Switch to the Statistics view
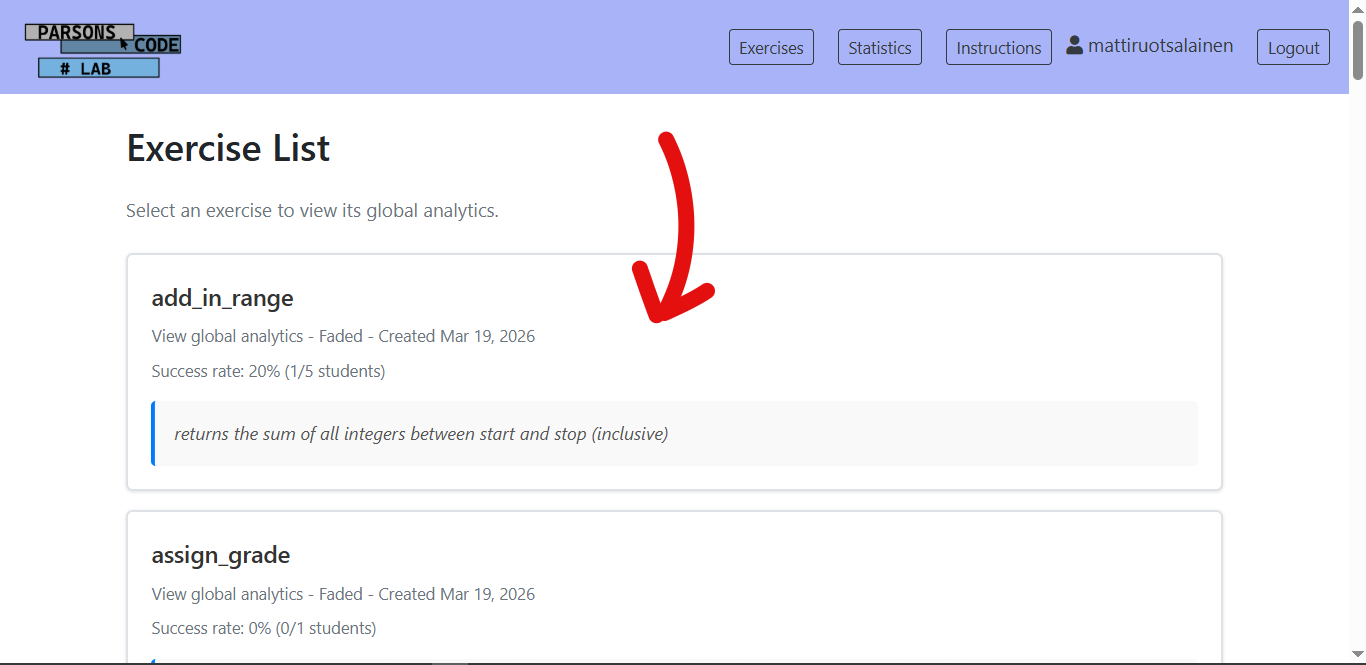This screenshot has height=665, width=1366. [879, 47]
